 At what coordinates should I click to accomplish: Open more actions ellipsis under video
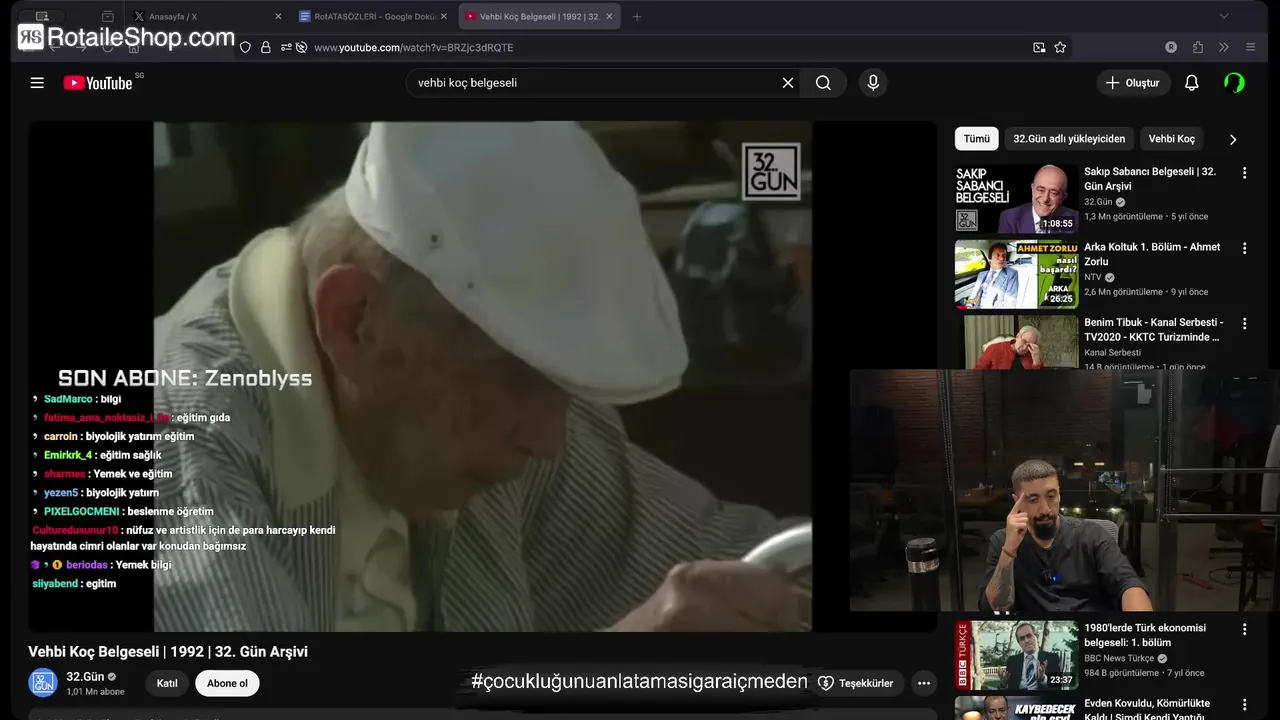pyautogui.click(x=924, y=683)
